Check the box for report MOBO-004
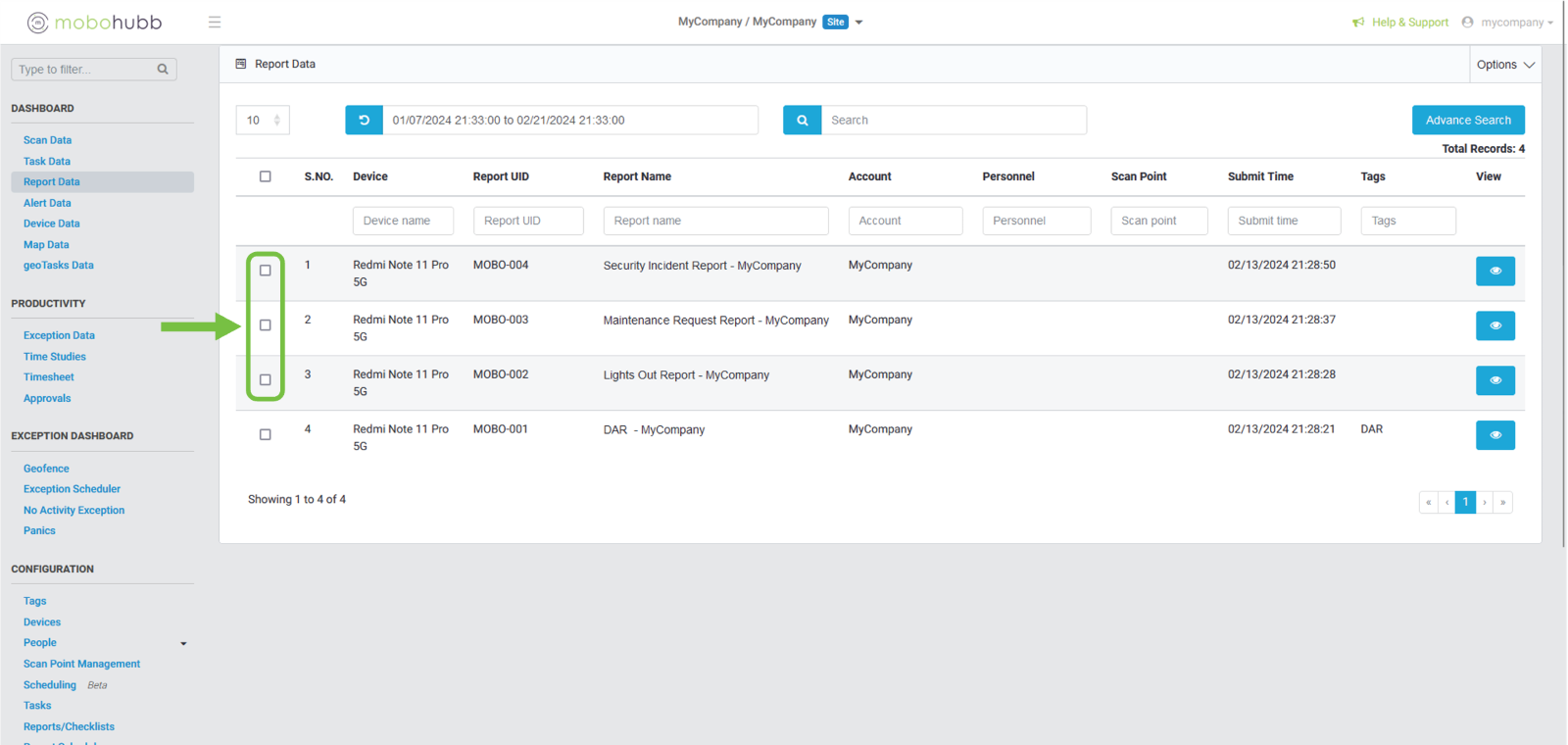 pyautogui.click(x=265, y=271)
